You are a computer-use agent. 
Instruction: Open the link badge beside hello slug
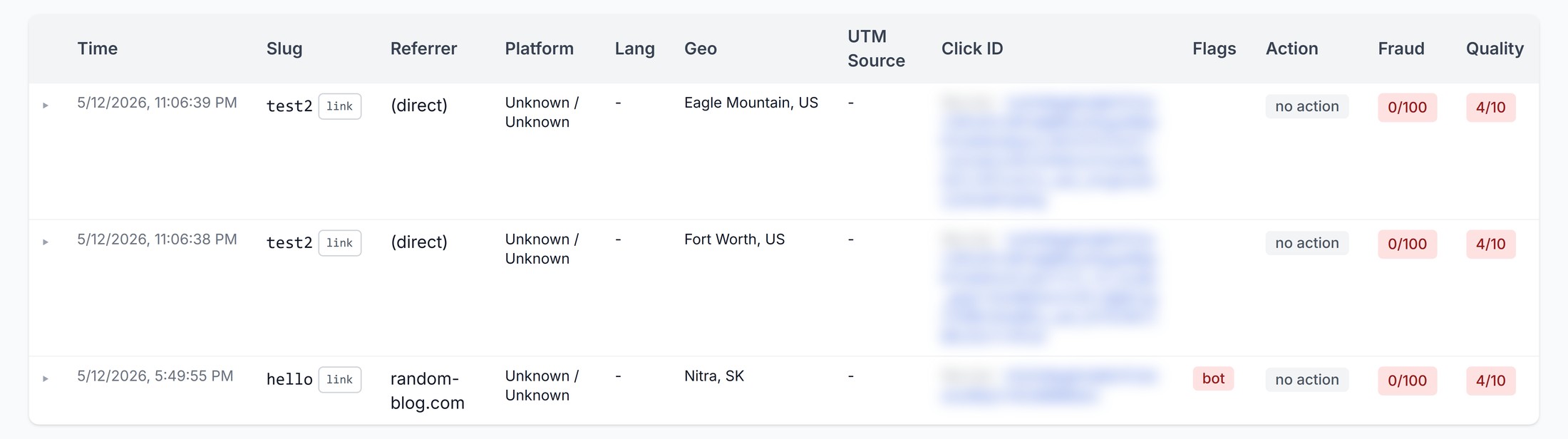[340, 379]
